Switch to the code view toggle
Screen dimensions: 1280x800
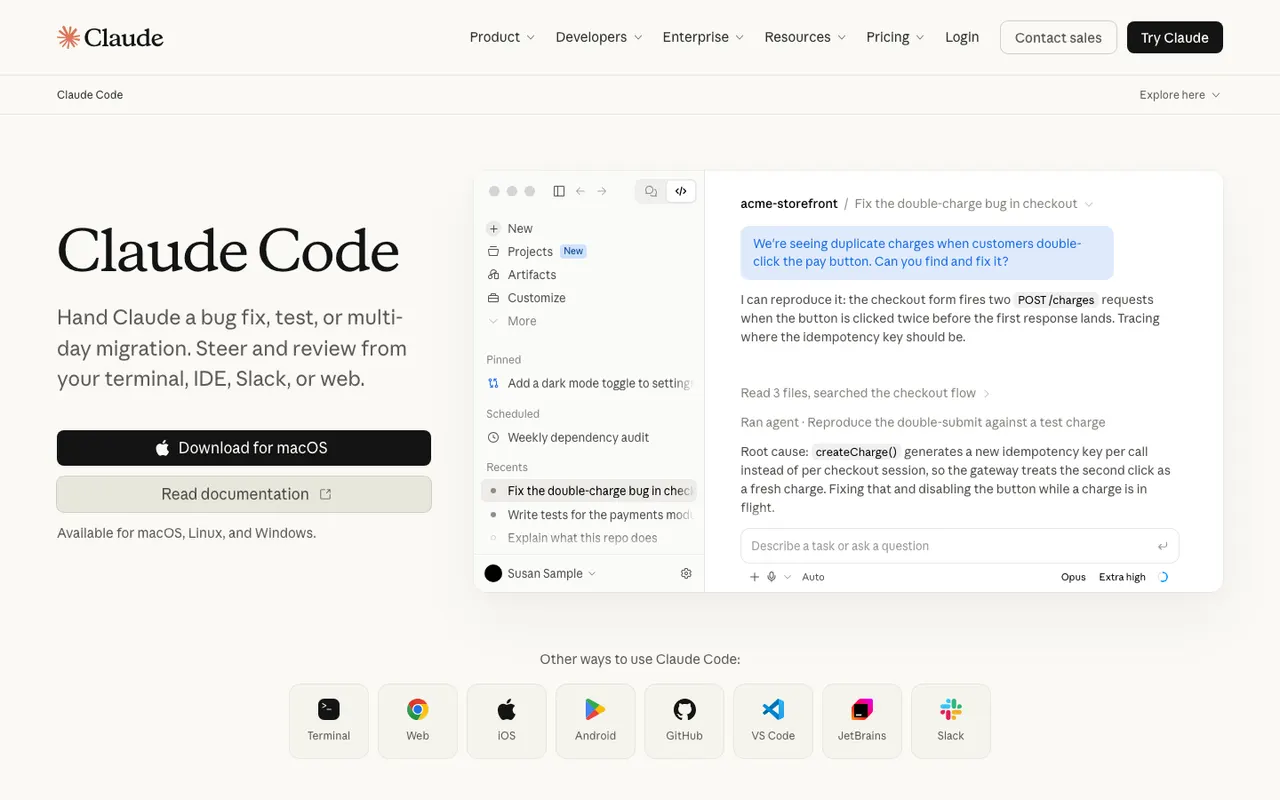(681, 191)
